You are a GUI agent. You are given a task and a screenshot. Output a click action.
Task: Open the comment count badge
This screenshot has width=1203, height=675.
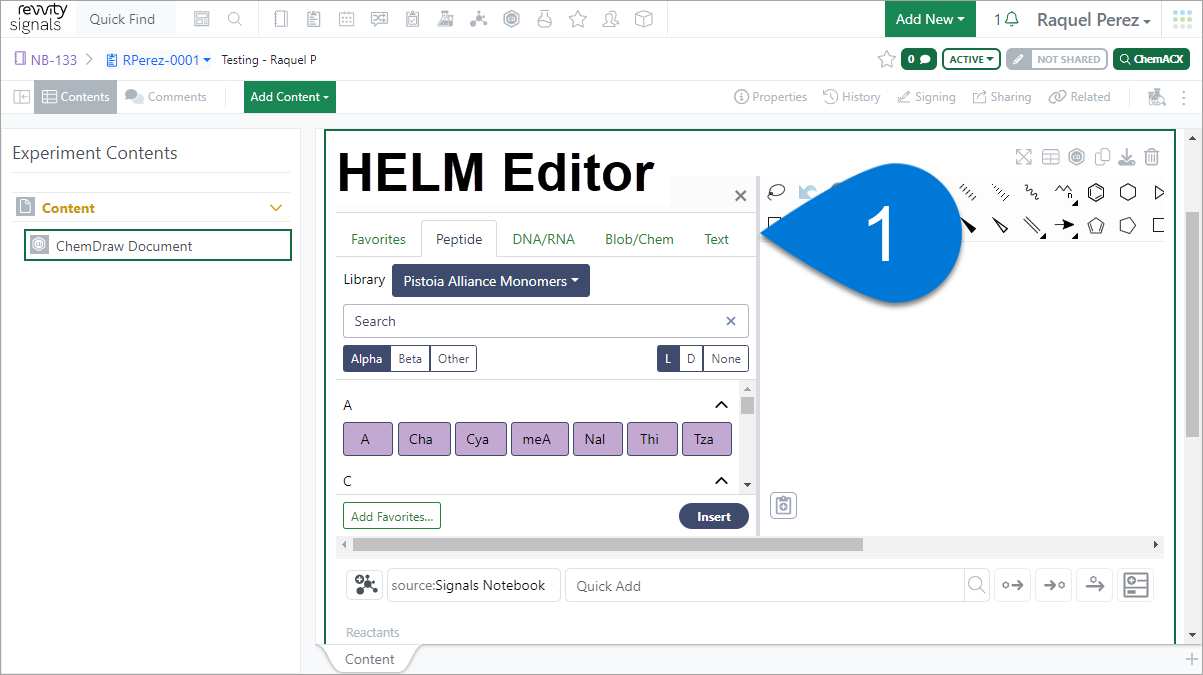[x=918, y=59]
